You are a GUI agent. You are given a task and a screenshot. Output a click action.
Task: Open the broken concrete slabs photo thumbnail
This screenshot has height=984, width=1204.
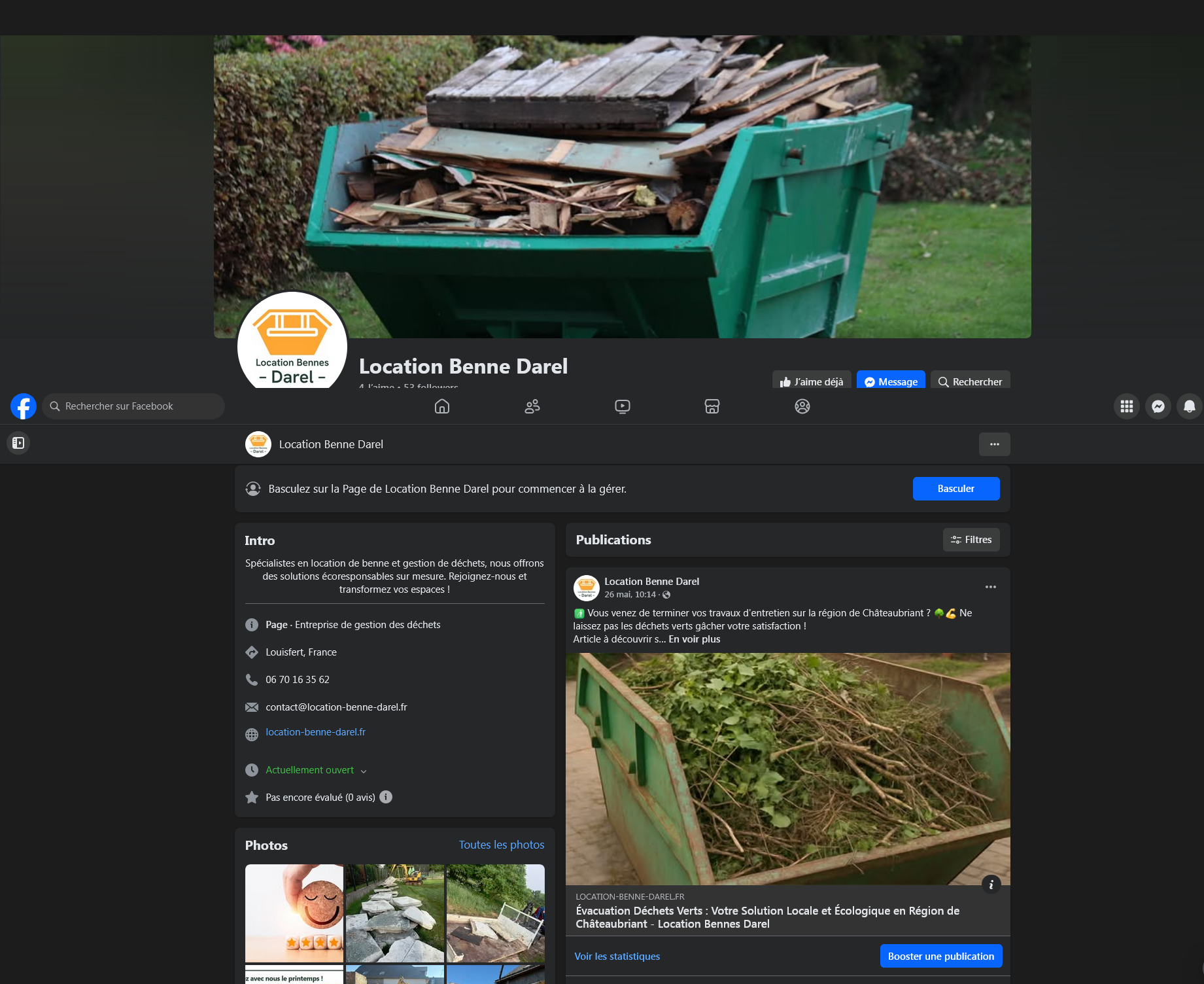(395, 913)
